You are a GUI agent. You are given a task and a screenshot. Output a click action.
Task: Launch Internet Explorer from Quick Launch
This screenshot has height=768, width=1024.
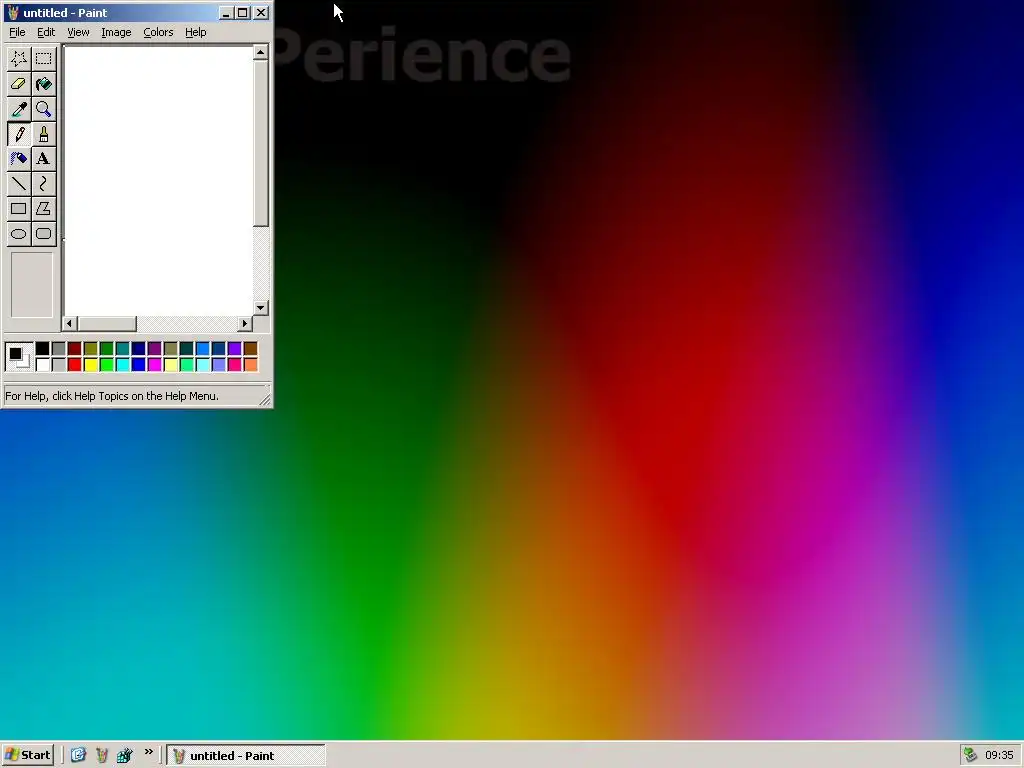(x=78, y=755)
